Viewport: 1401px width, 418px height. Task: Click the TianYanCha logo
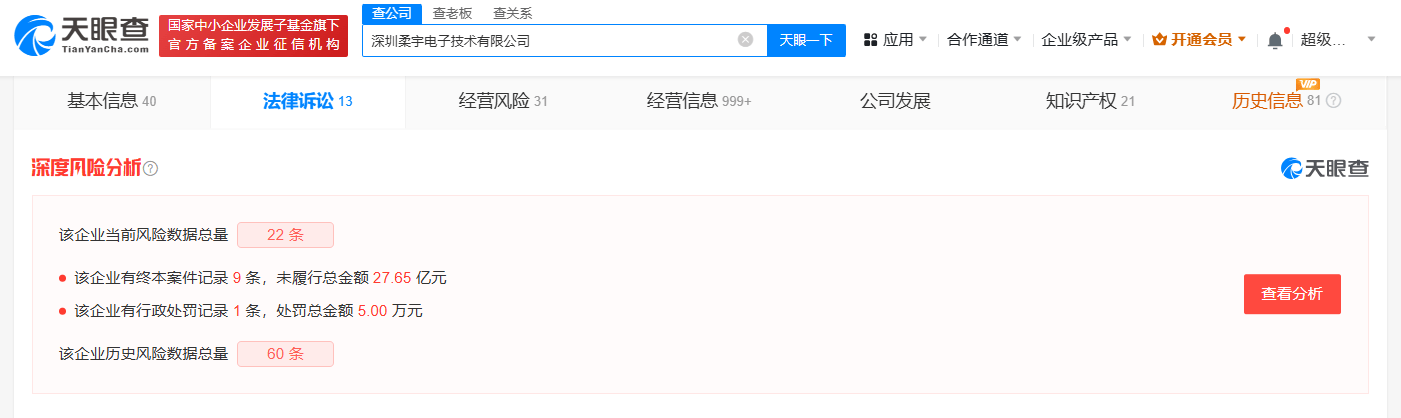(81, 35)
